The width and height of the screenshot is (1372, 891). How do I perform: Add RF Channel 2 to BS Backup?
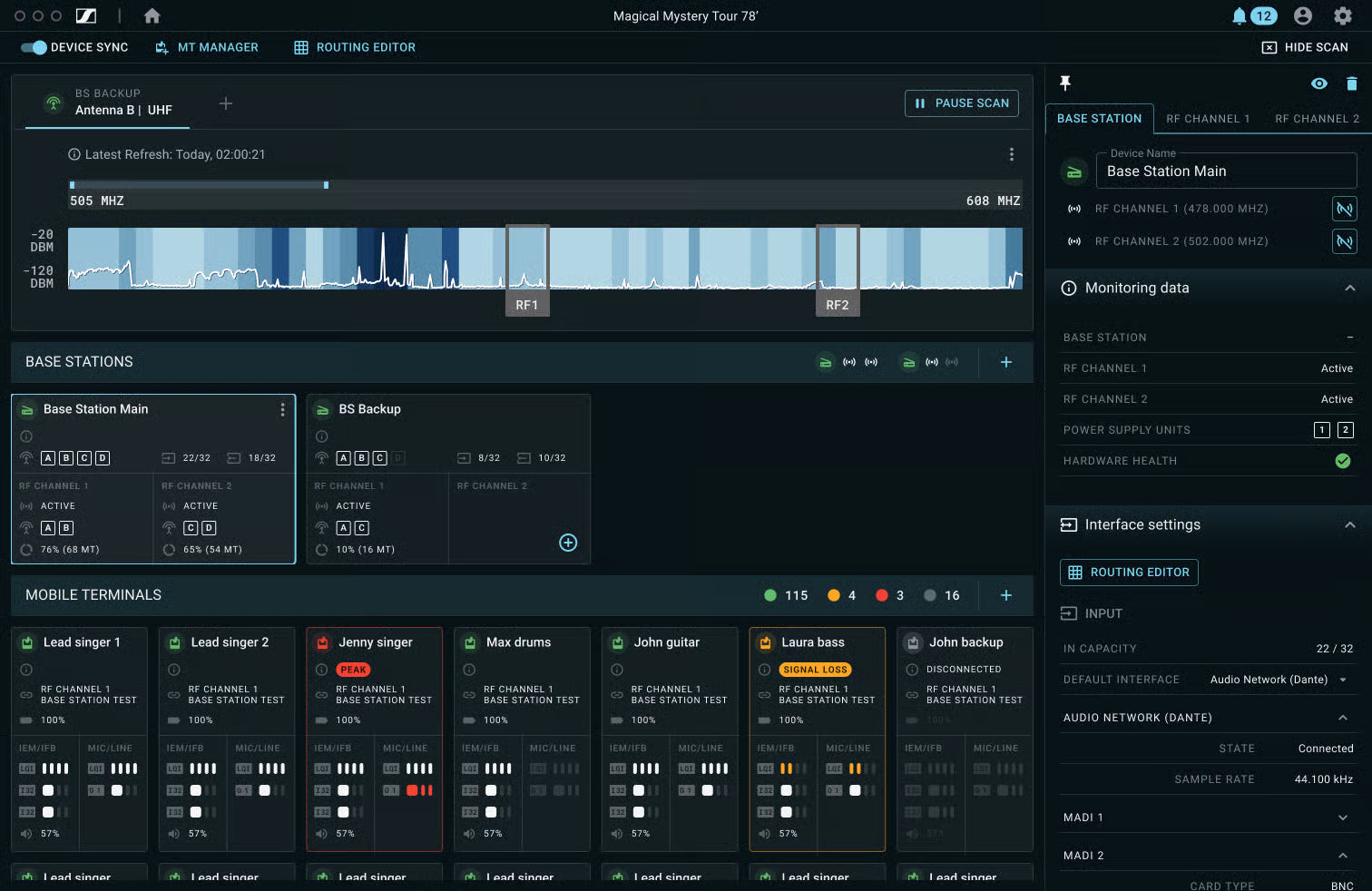568,543
